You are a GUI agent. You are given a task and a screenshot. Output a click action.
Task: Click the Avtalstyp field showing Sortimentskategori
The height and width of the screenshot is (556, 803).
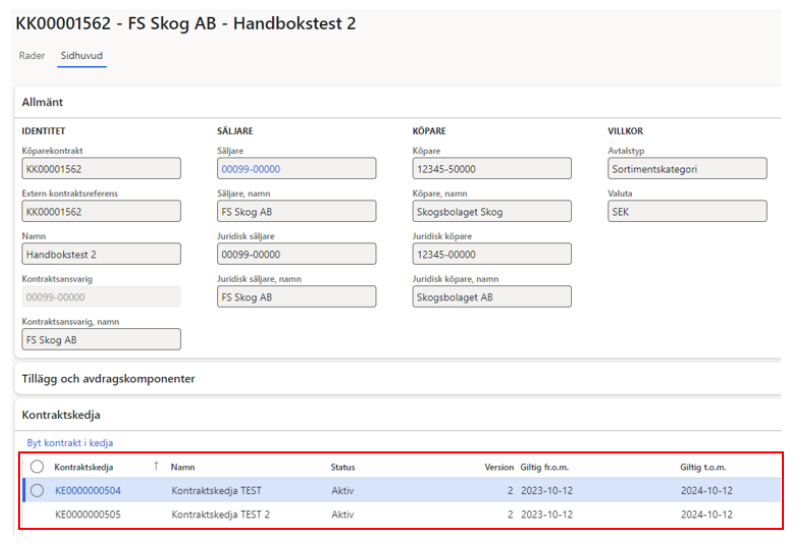(686, 169)
